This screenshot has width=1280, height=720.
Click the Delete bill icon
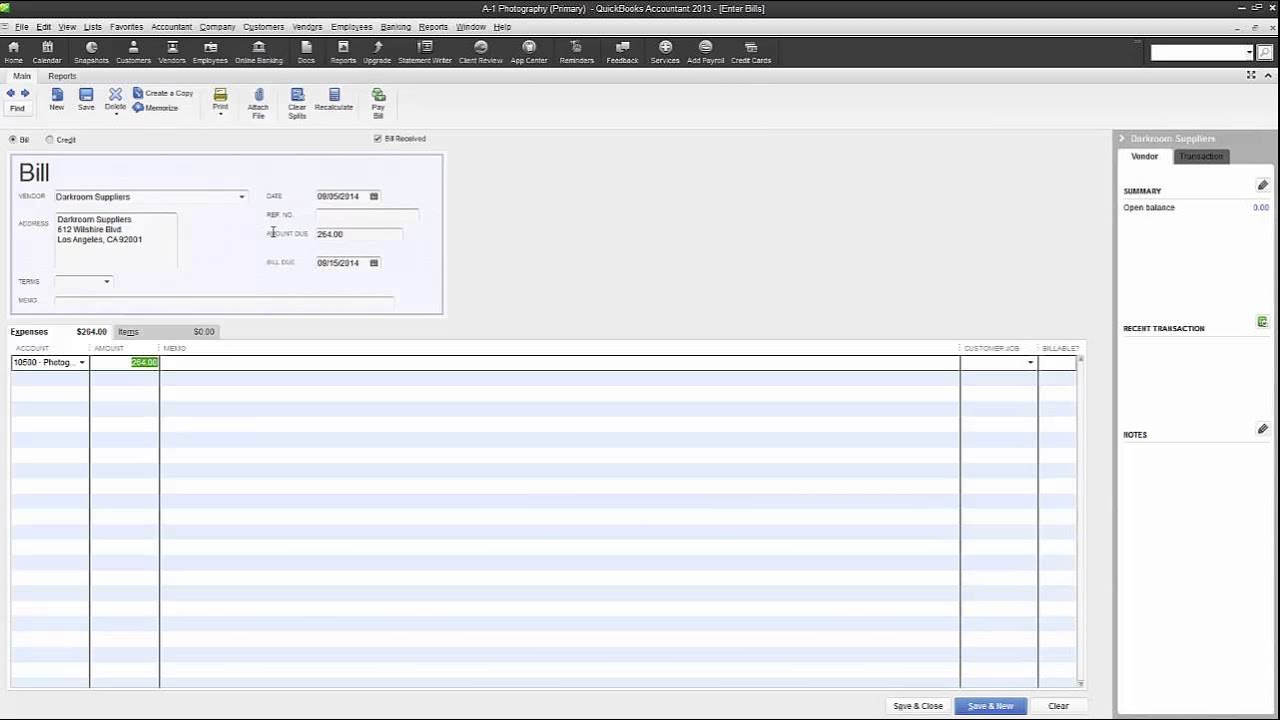click(116, 100)
